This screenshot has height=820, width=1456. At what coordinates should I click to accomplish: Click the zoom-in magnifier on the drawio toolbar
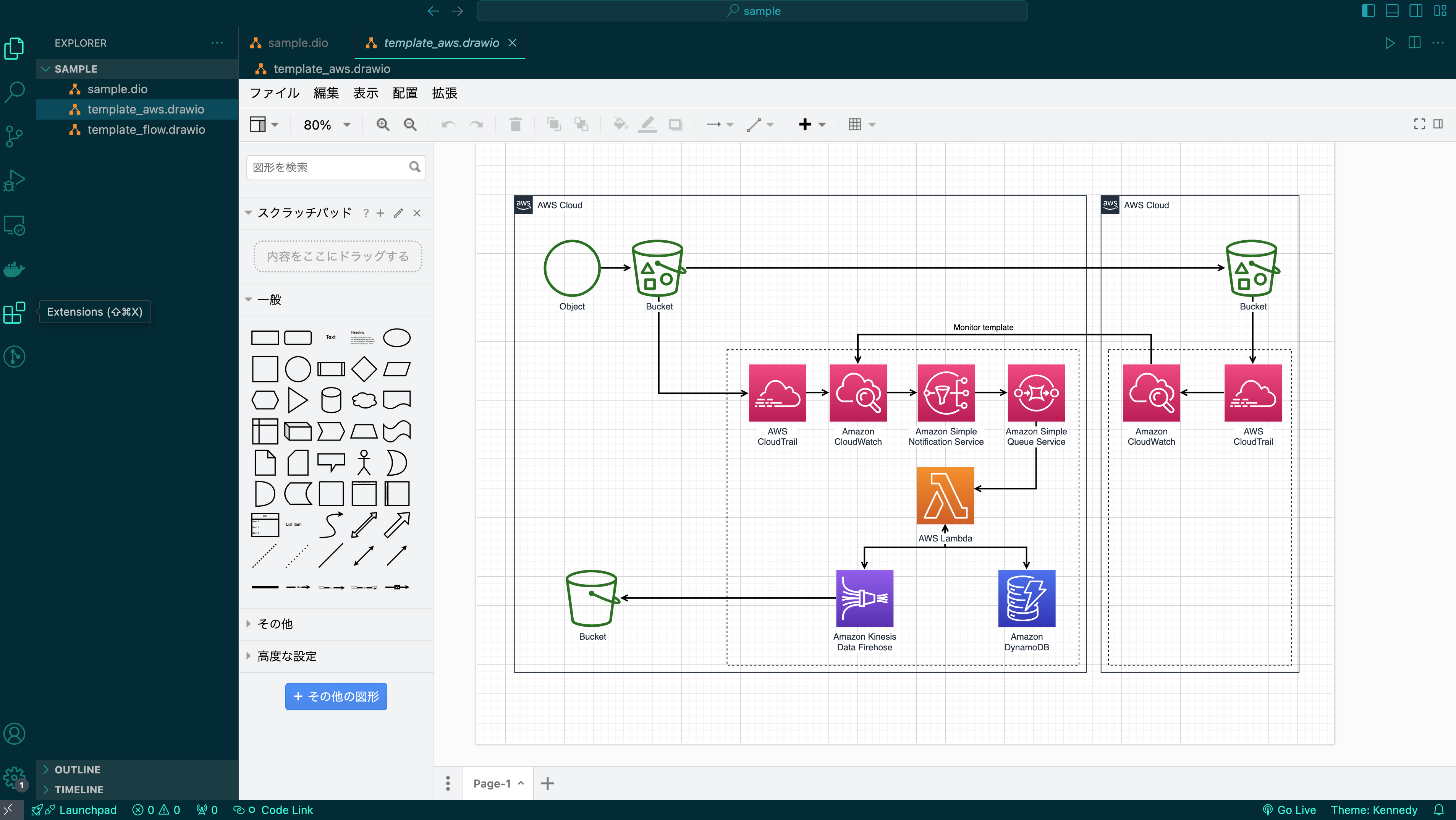[383, 125]
